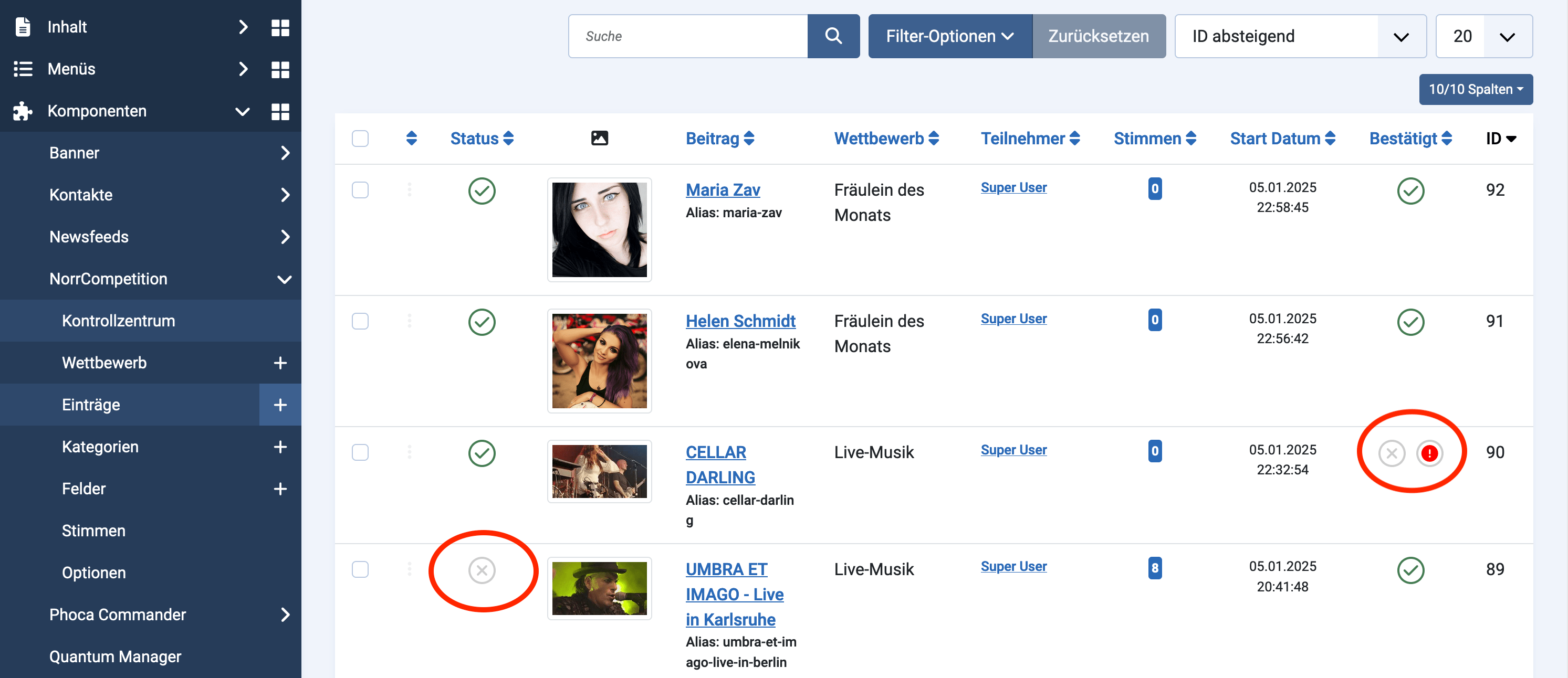
Task: Toggle published status of Maria Zav
Action: point(482,191)
